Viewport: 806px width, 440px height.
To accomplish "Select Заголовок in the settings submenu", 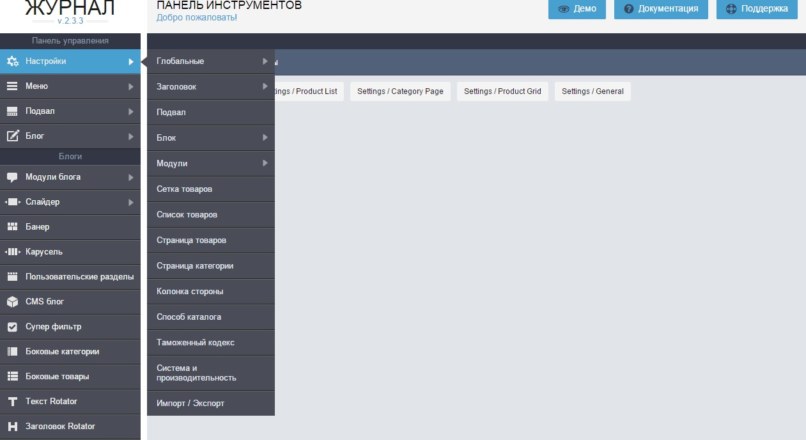I will [211, 87].
